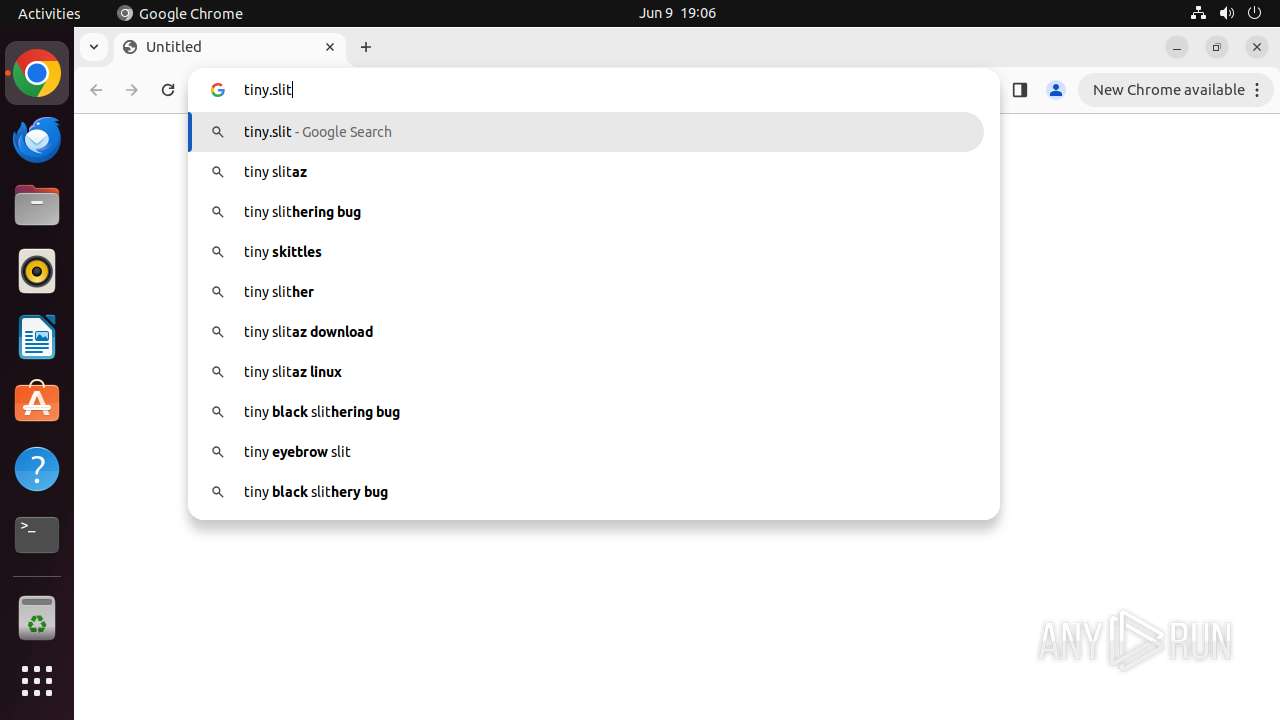Select suggestion tiny slithering bug
Screen dimensions: 1280x720
(586, 212)
